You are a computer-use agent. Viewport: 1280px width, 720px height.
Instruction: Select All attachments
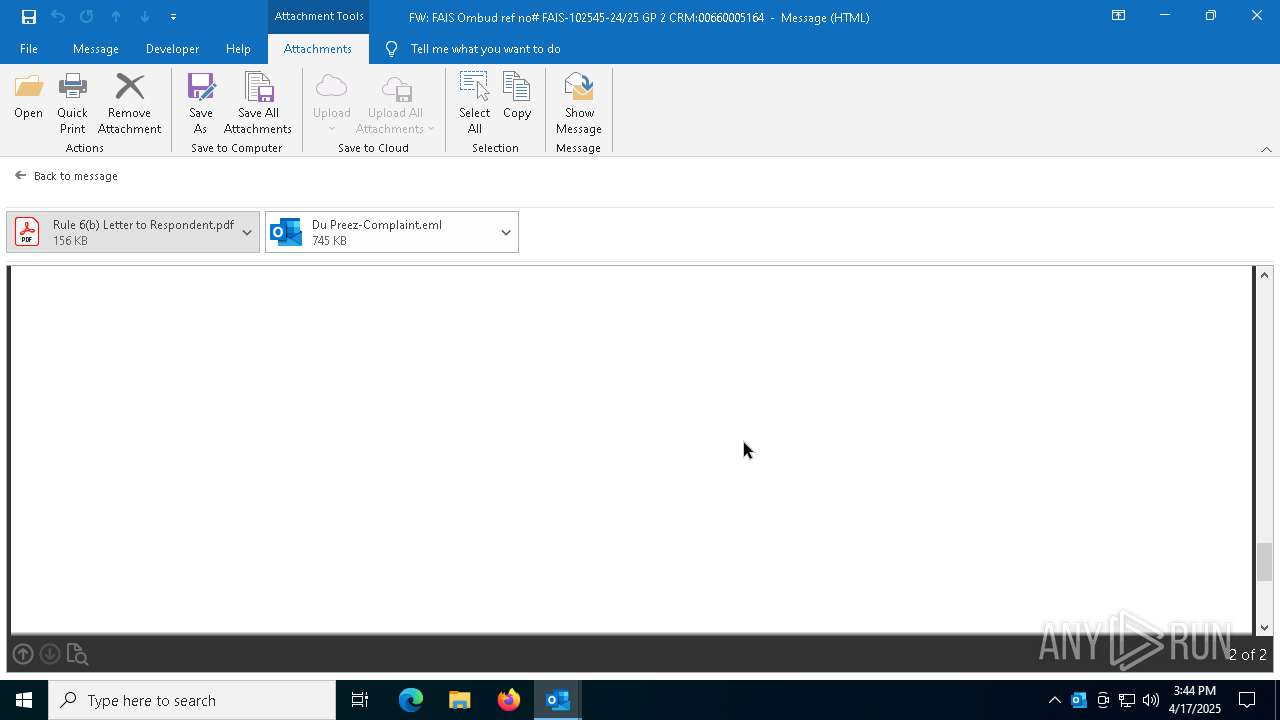(474, 104)
